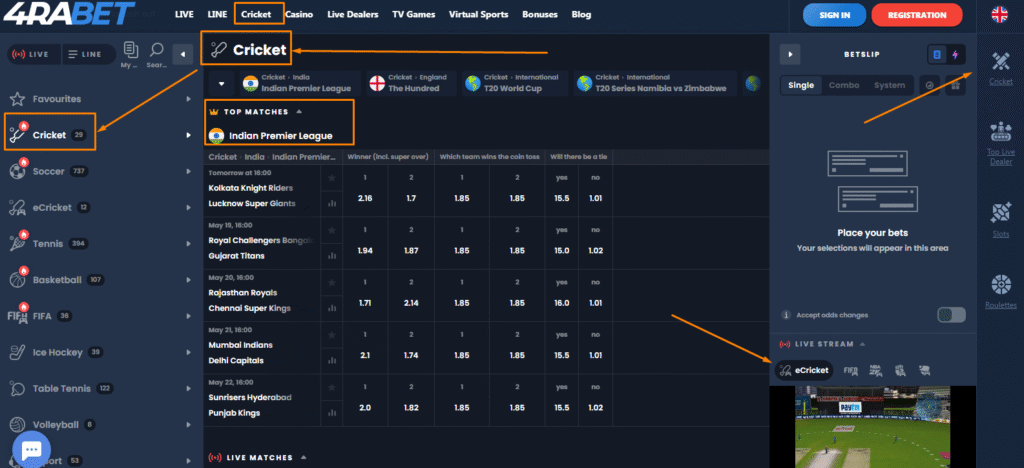Viewport: 1024px width, 468px height.
Task: Open Bonuses in top navigation
Action: click(x=540, y=14)
